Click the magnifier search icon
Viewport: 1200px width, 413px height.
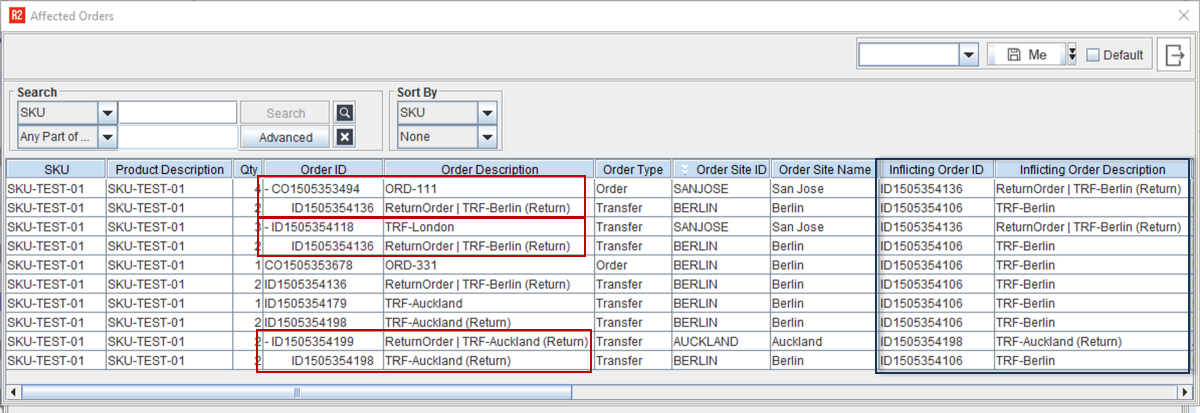344,113
